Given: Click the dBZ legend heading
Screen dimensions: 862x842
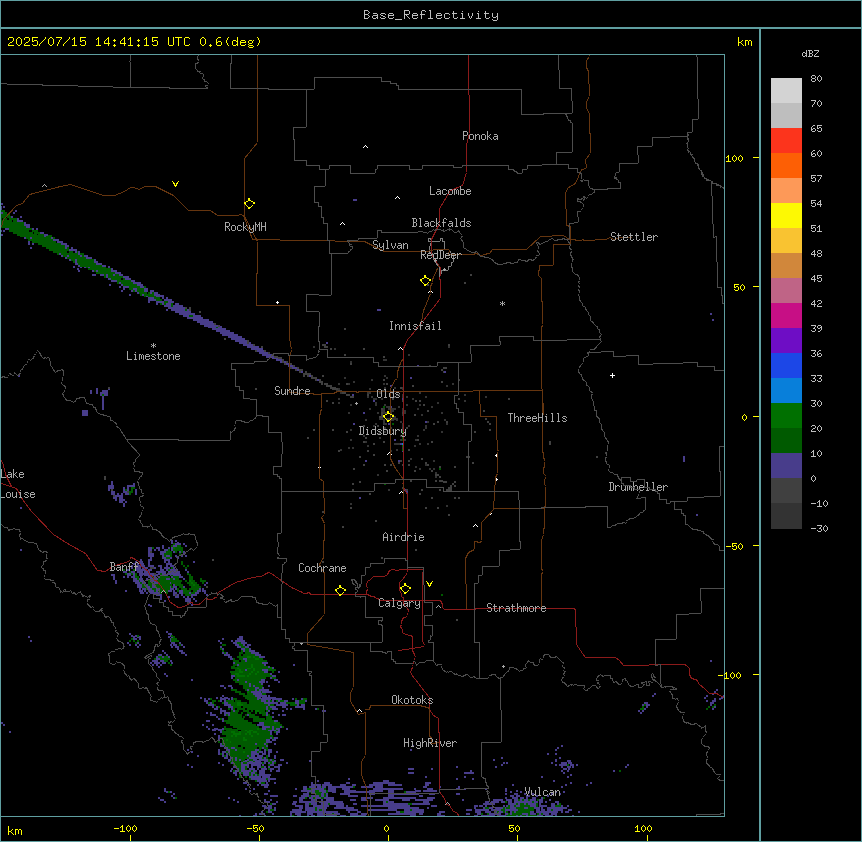Looking at the screenshot, I should [810, 54].
